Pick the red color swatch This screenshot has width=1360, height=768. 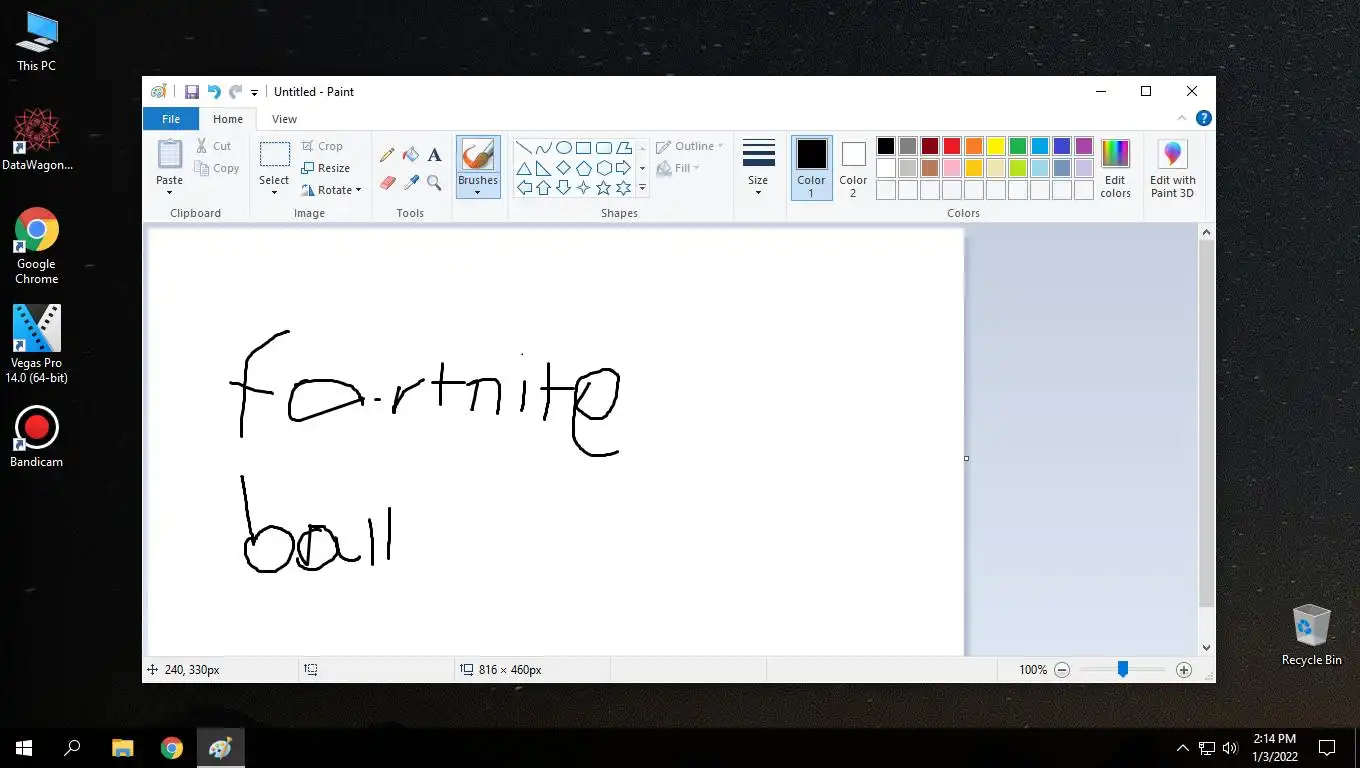(x=952, y=146)
